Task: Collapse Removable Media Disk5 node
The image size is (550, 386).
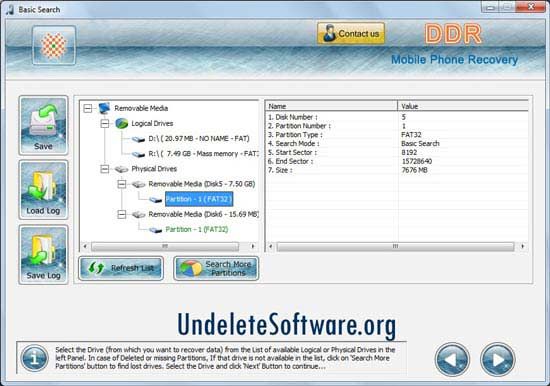Action: point(122,184)
